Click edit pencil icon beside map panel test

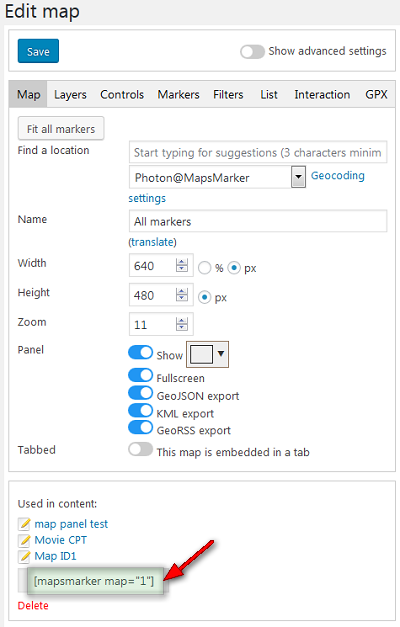coord(24,523)
